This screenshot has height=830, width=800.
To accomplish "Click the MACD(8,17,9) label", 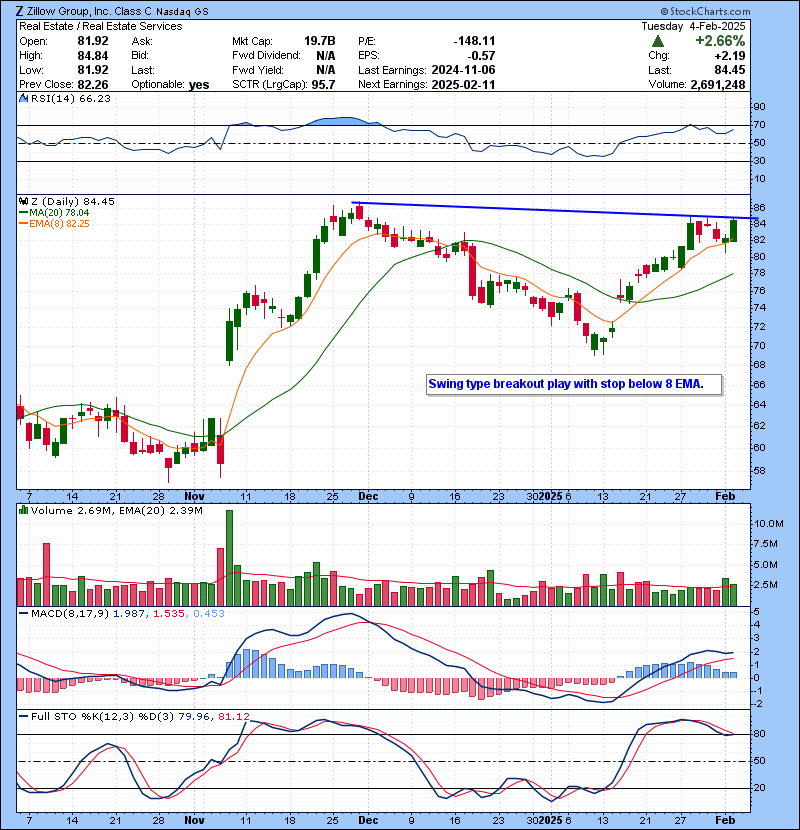I will (70, 614).
